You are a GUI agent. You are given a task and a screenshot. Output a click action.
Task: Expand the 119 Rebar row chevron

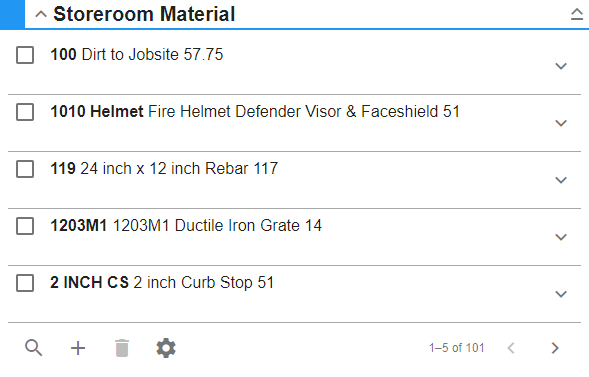[561, 180]
